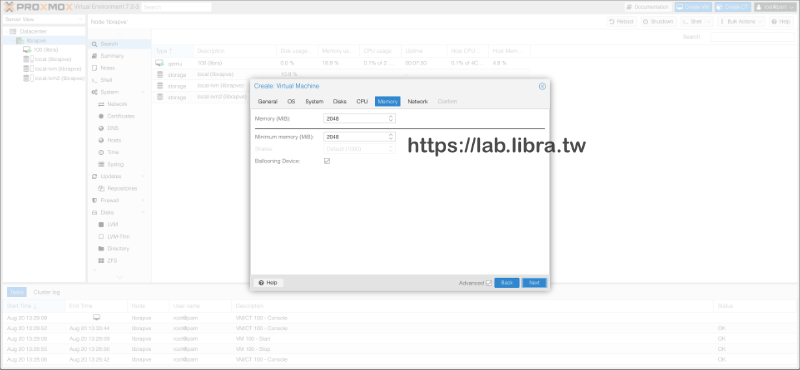
Task: Open the Documentation link
Action: [647, 7]
